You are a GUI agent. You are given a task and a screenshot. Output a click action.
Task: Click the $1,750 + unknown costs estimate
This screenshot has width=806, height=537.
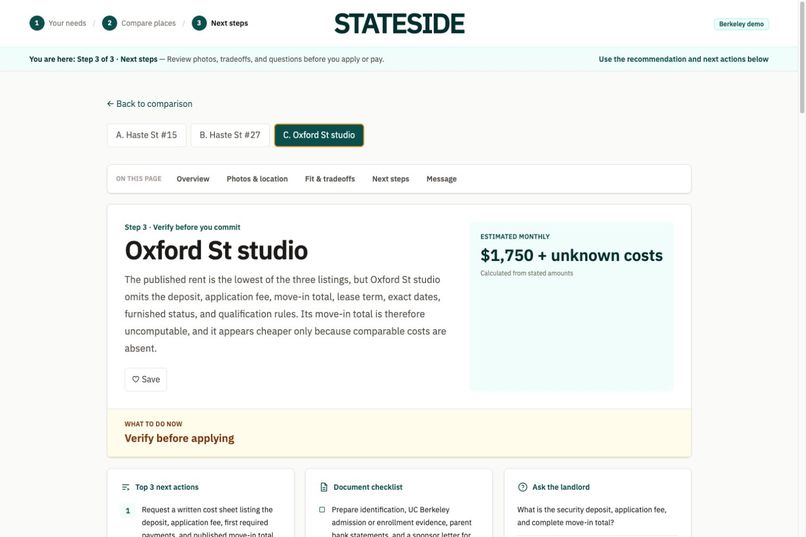click(x=572, y=255)
